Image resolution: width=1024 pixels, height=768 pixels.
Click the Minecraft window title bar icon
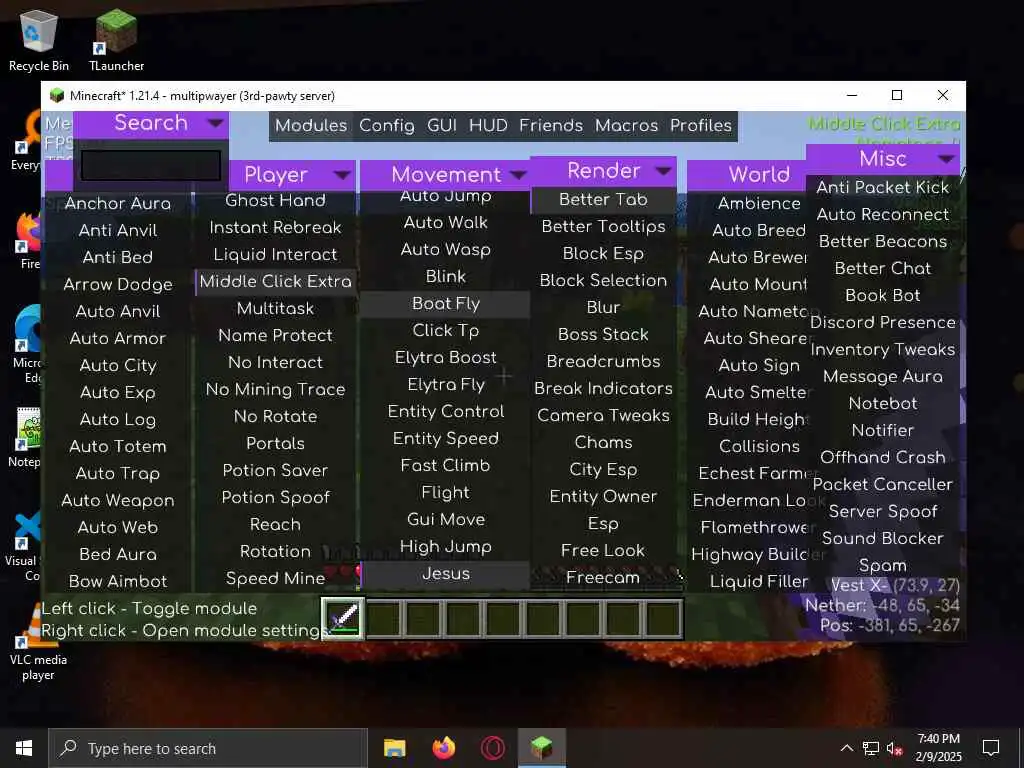tap(57, 95)
